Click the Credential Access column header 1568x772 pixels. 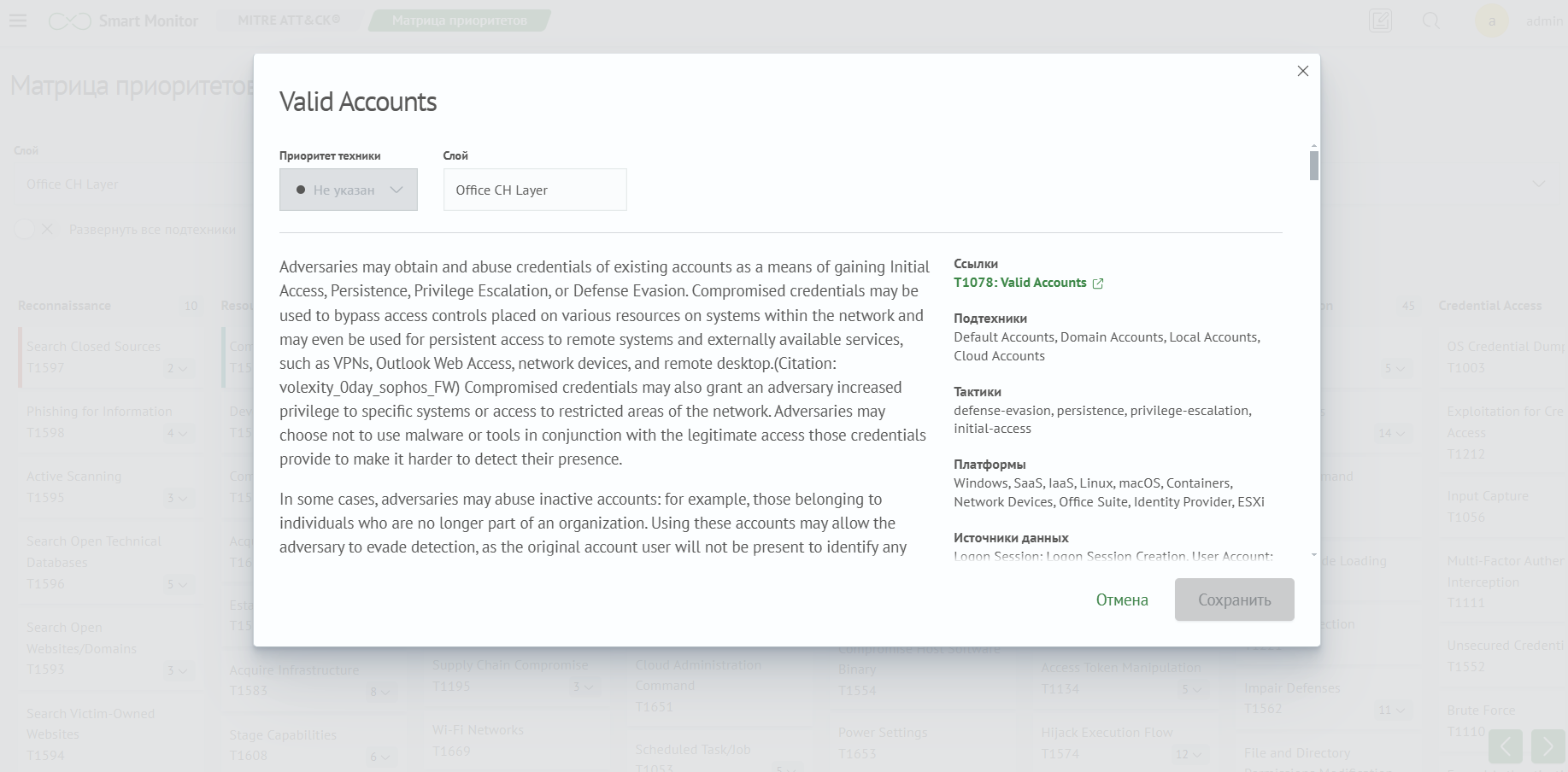click(1489, 306)
